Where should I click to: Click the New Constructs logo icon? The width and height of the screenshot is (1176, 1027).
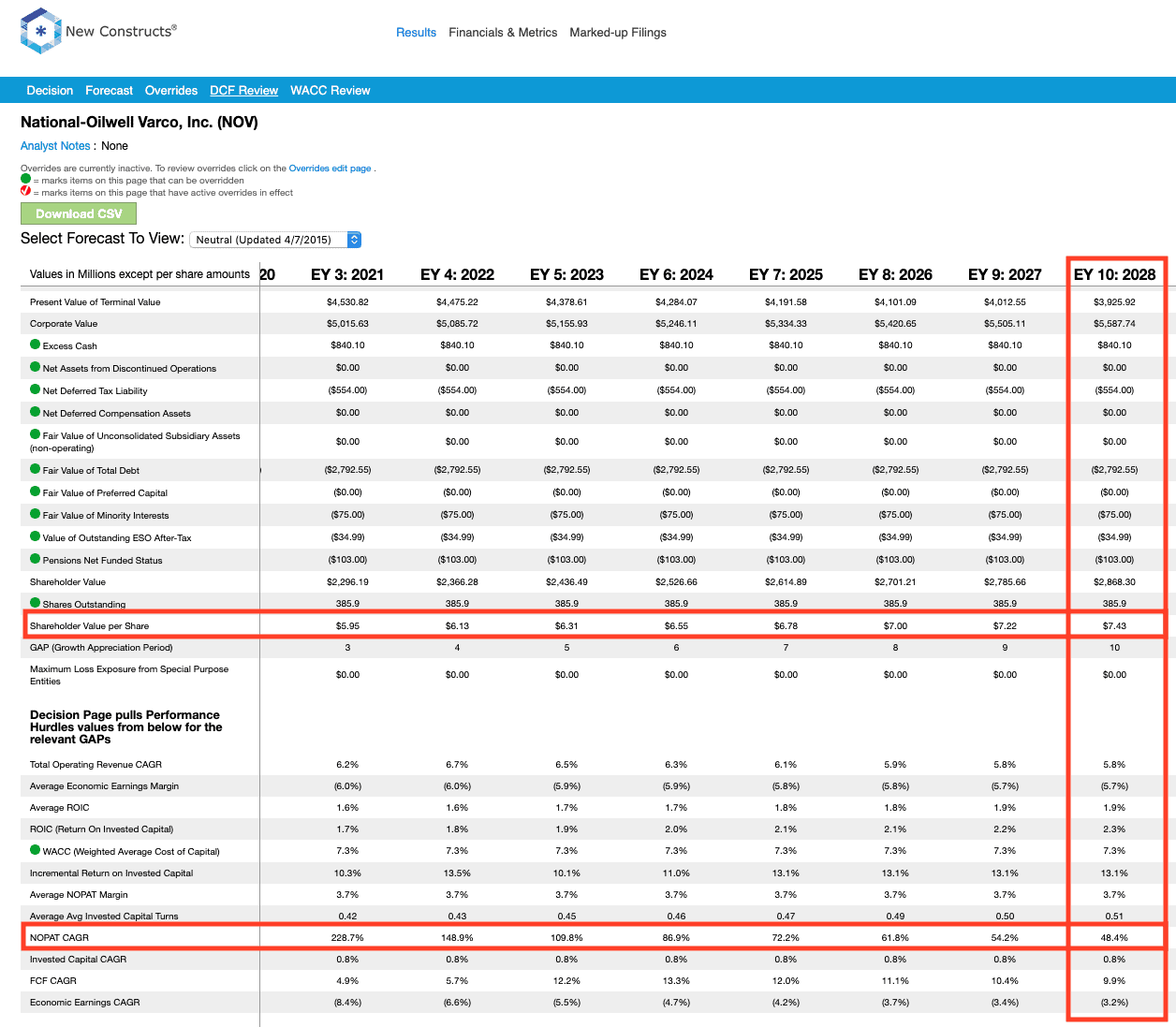click(40, 31)
